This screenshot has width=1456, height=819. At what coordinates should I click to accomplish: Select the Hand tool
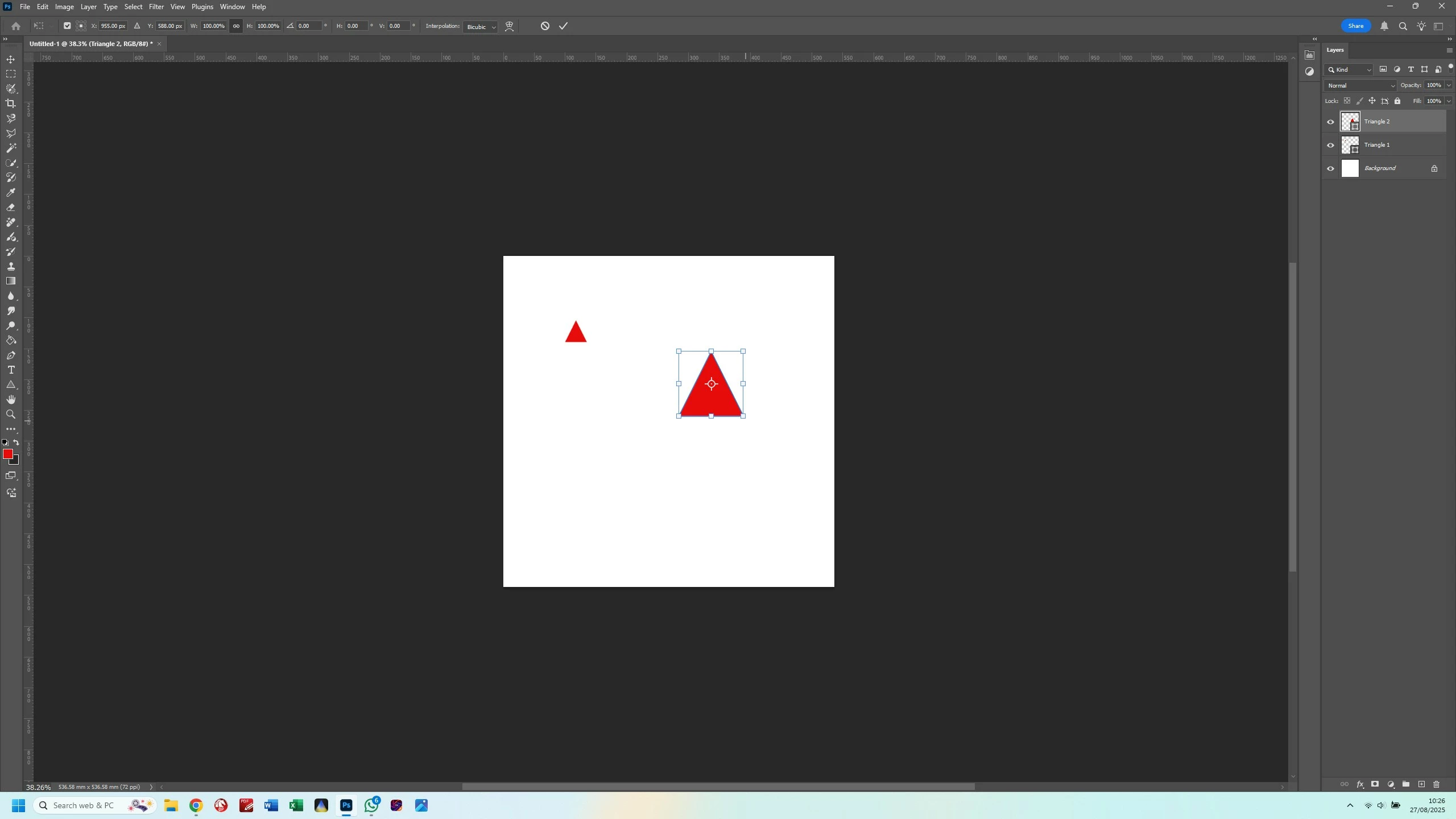point(11,400)
